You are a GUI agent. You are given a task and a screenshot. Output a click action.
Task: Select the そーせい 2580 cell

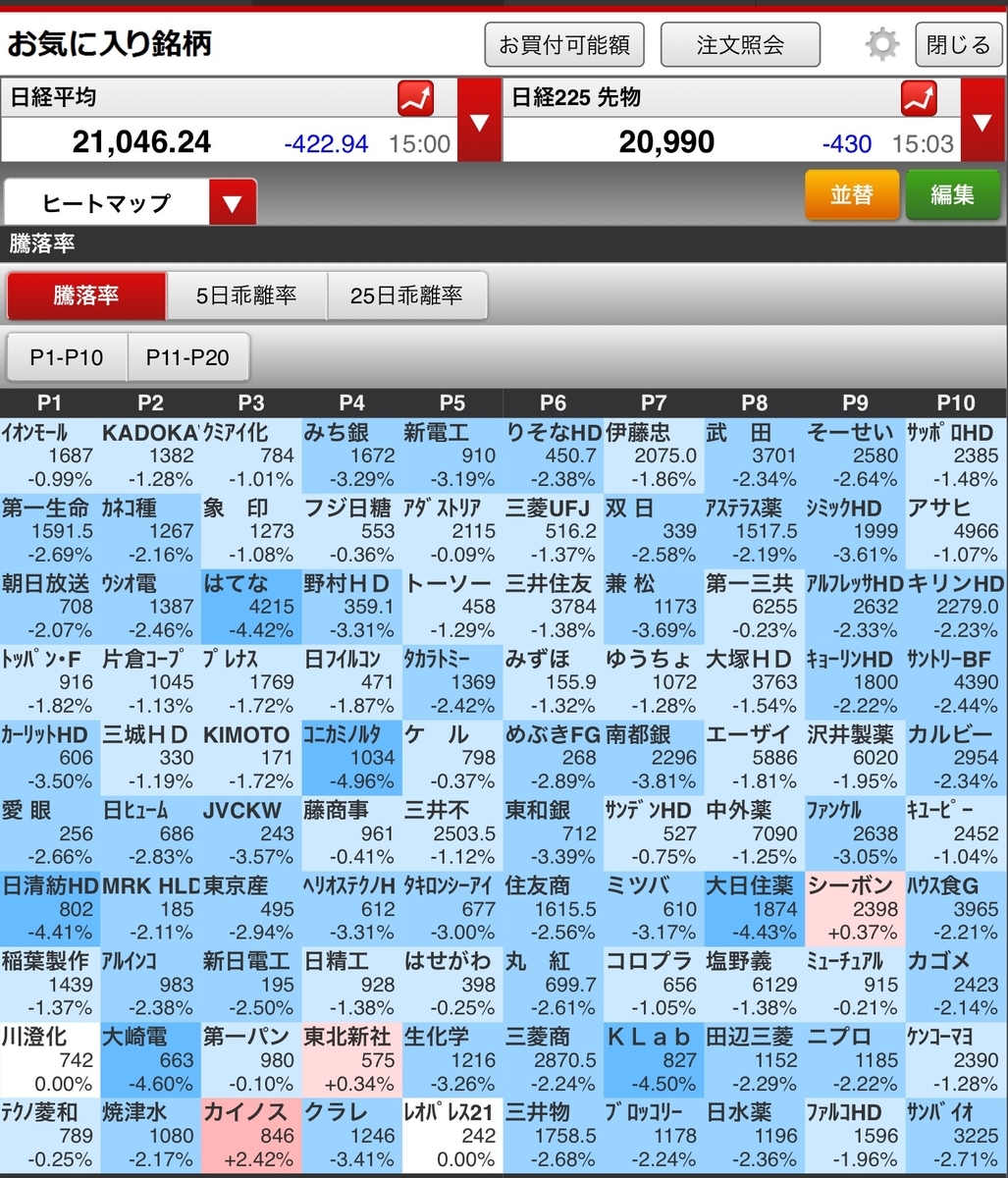click(x=855, y=455)
